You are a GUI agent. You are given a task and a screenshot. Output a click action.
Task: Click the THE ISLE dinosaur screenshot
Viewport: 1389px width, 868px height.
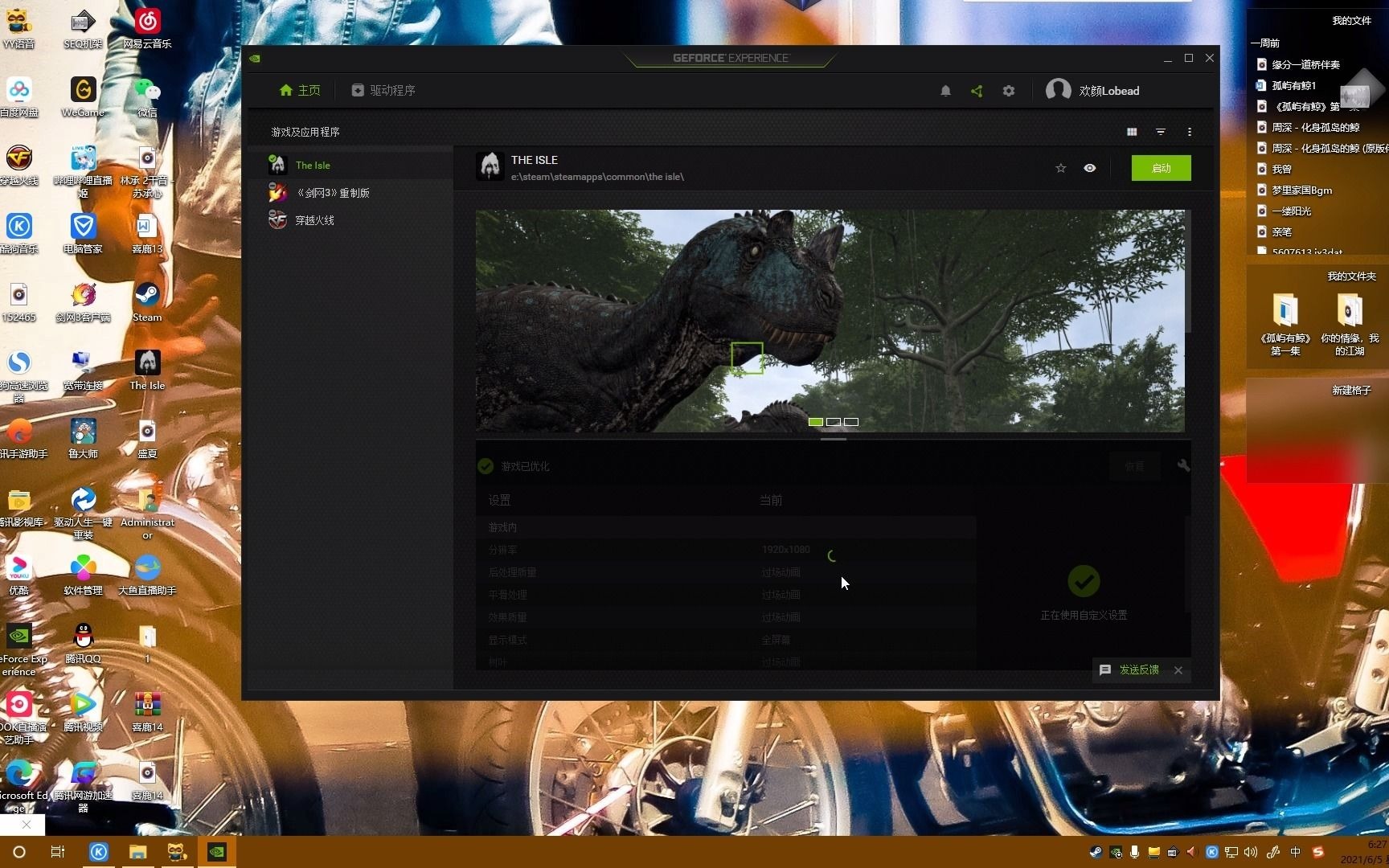point(830,321)
